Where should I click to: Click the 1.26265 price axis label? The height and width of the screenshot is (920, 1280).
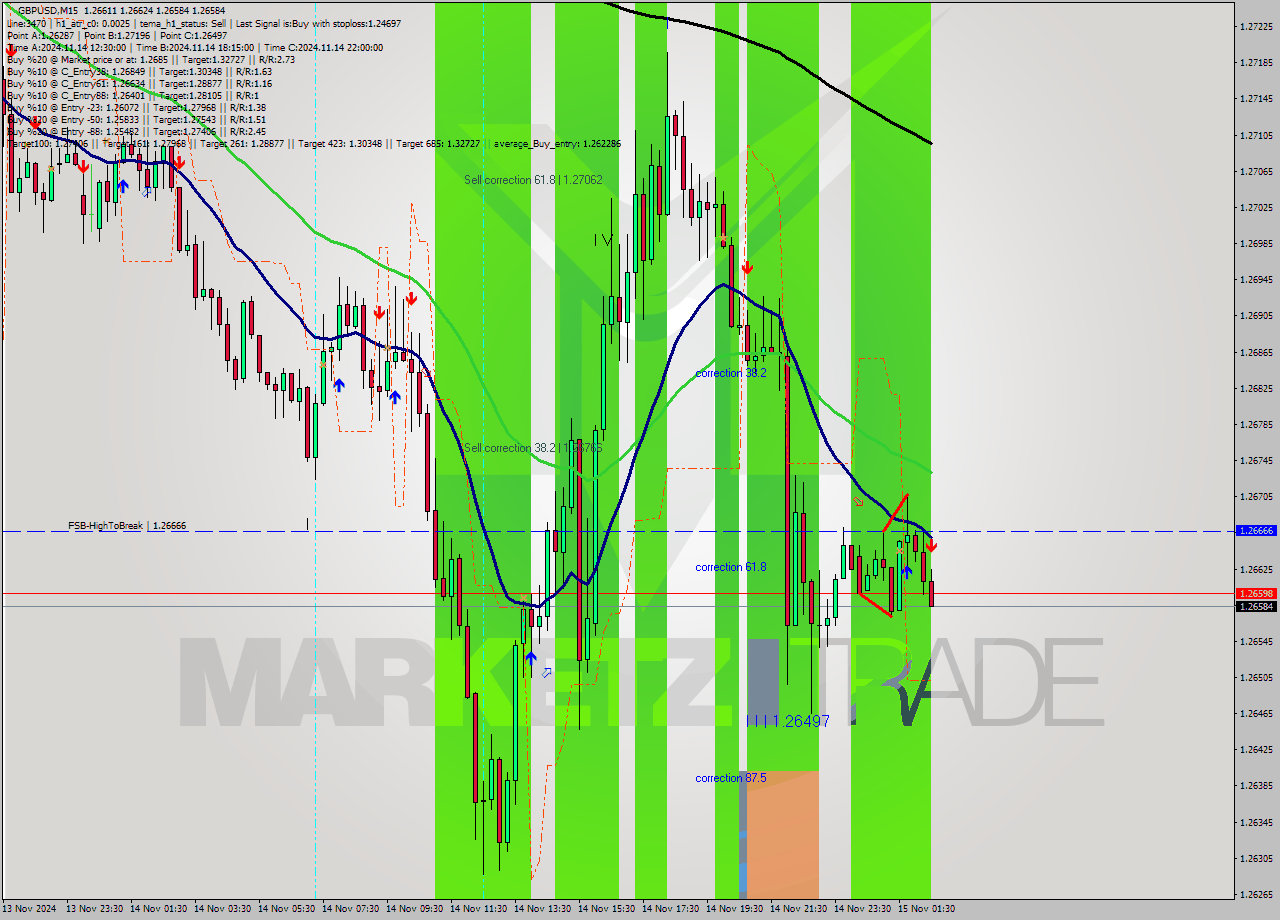[x=1256, y=894]
